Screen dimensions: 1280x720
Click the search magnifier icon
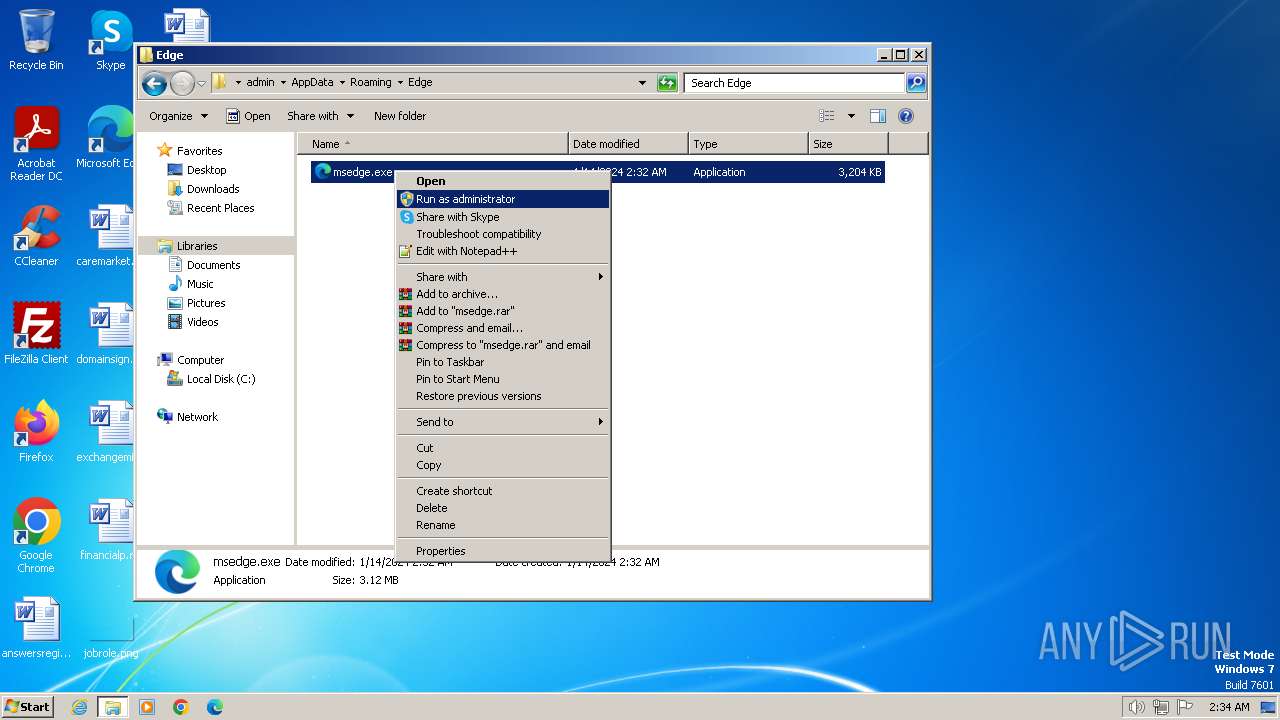[x=916, y=83]
